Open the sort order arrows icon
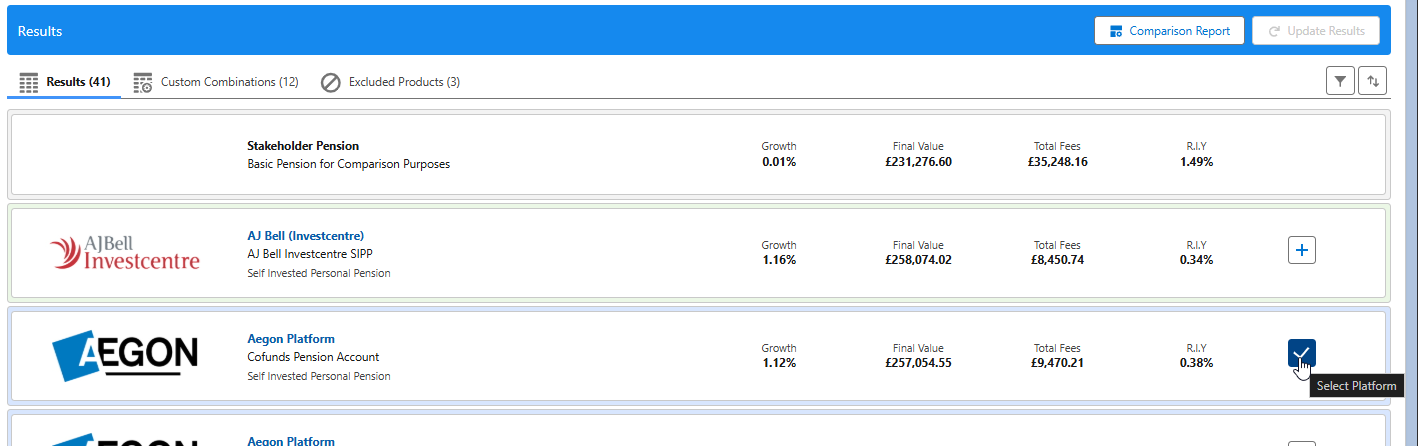 click(1373, 82)
